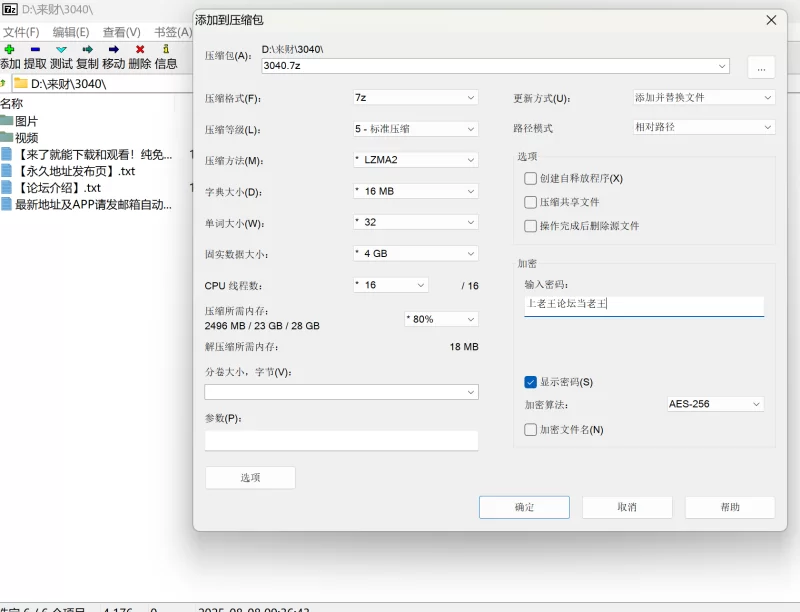Enable 压缩共享文件 checkbox

[530, 202]
